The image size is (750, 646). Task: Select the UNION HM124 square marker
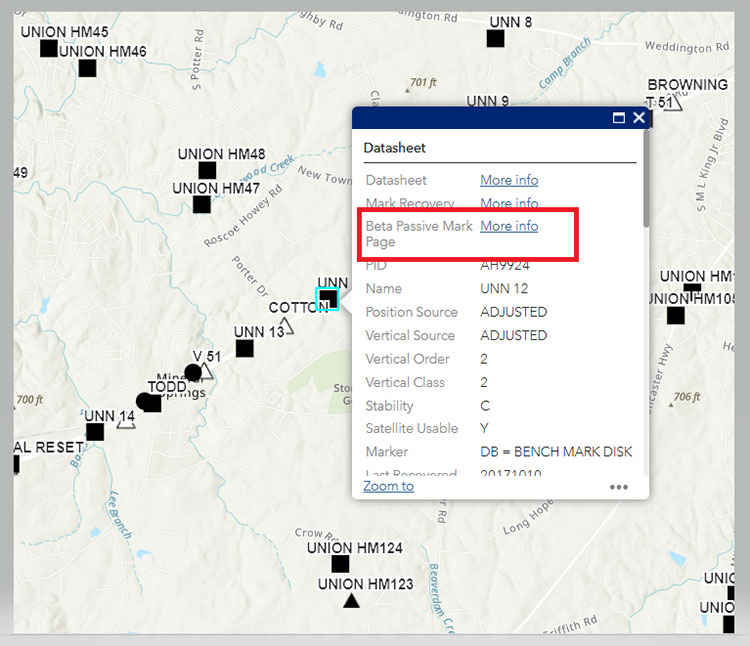(x=340, y=564)
